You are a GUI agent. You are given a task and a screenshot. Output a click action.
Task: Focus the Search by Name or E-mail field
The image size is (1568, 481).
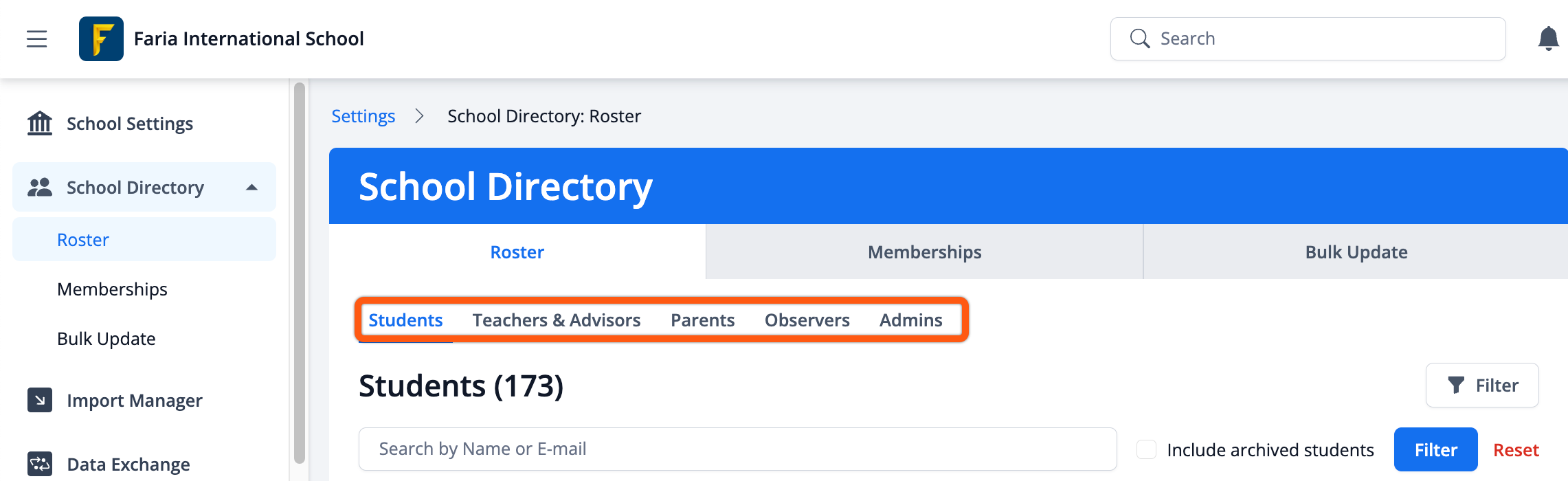point(737,449)
